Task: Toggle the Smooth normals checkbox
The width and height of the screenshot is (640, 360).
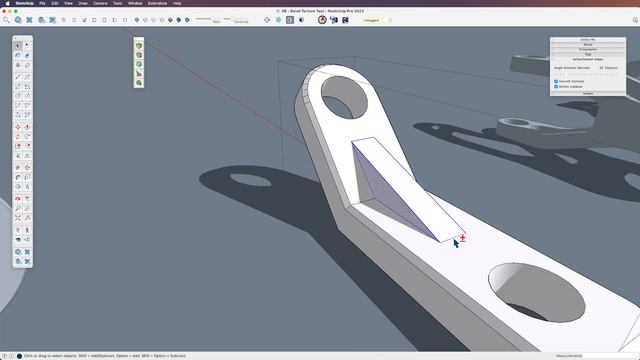Action: (x=556, y=81)
